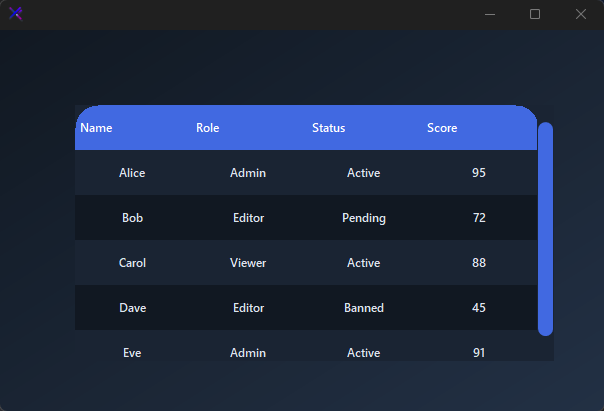This screenshot has width=604, height=411.
Task: Select the Dave name cell
Action: click(x=133, y=308)
